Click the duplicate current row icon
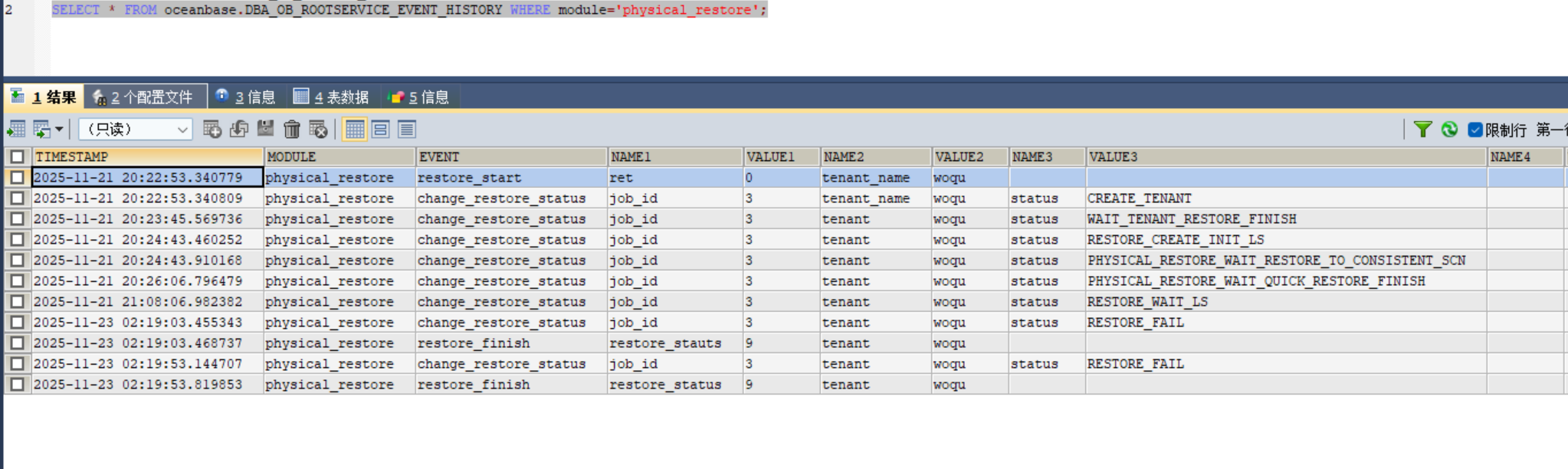This screenshot has height=469, width=1568. click(239, 130)
